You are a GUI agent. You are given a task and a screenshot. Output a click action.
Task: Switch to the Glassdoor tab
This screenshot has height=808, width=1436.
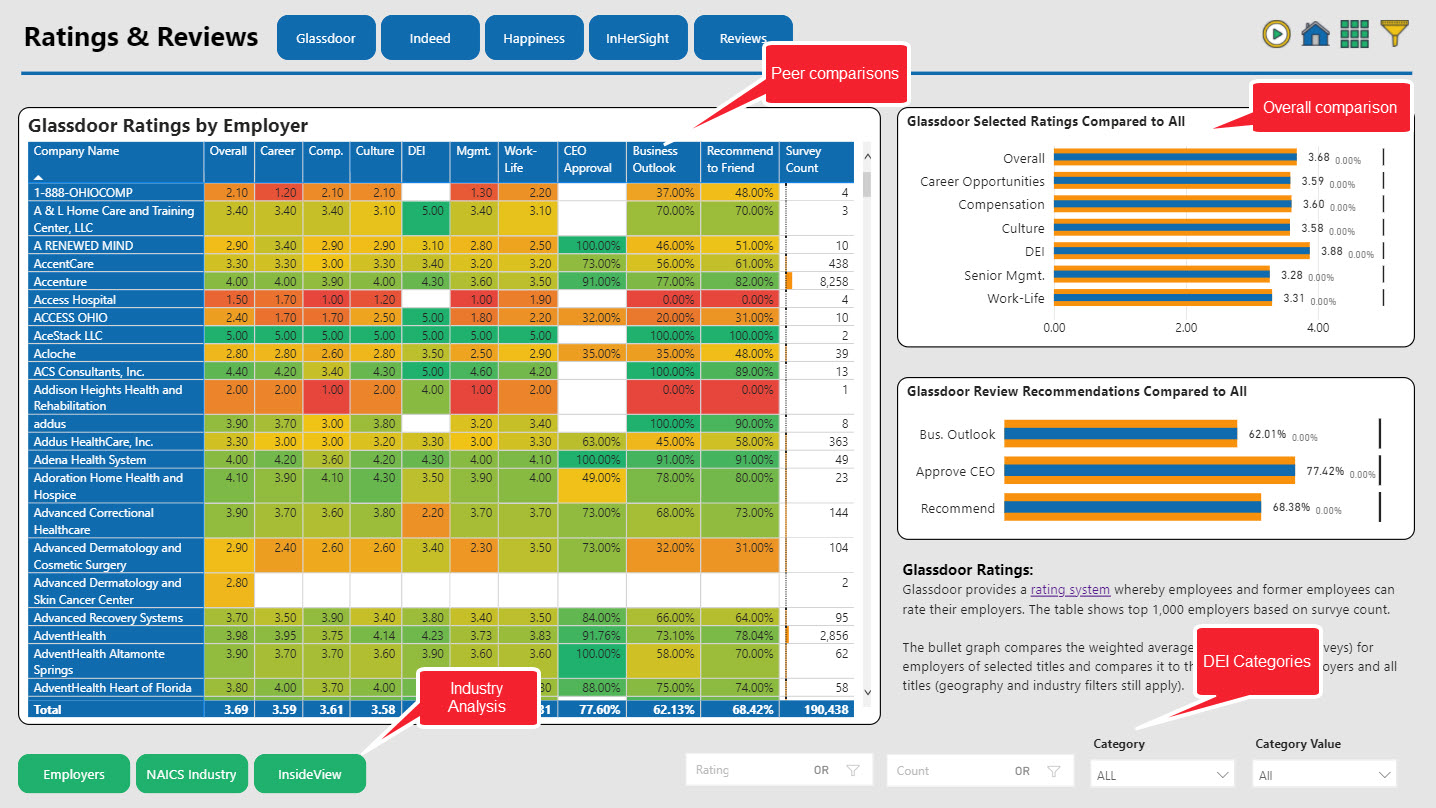tap(326, 37)
